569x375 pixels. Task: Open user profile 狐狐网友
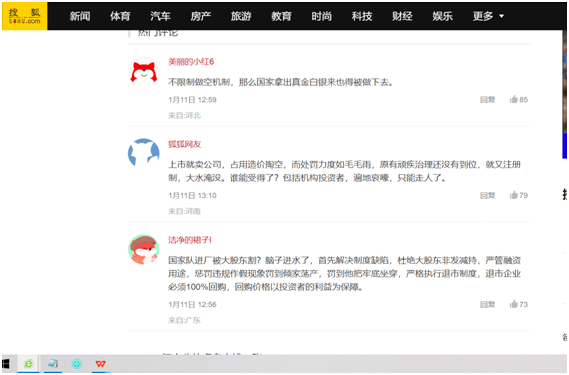(184, 144)
